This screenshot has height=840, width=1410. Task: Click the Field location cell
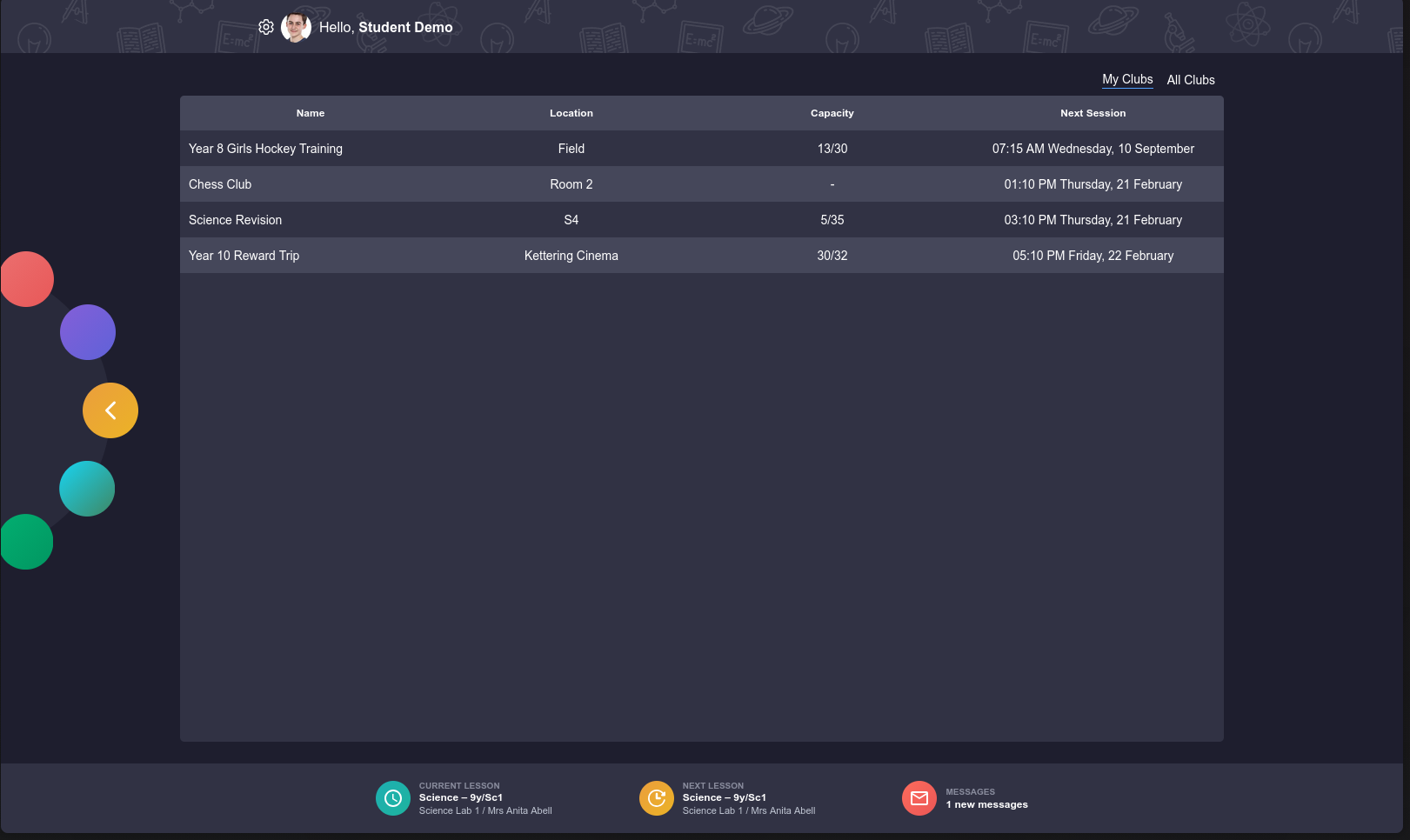(x=571, y=149)
